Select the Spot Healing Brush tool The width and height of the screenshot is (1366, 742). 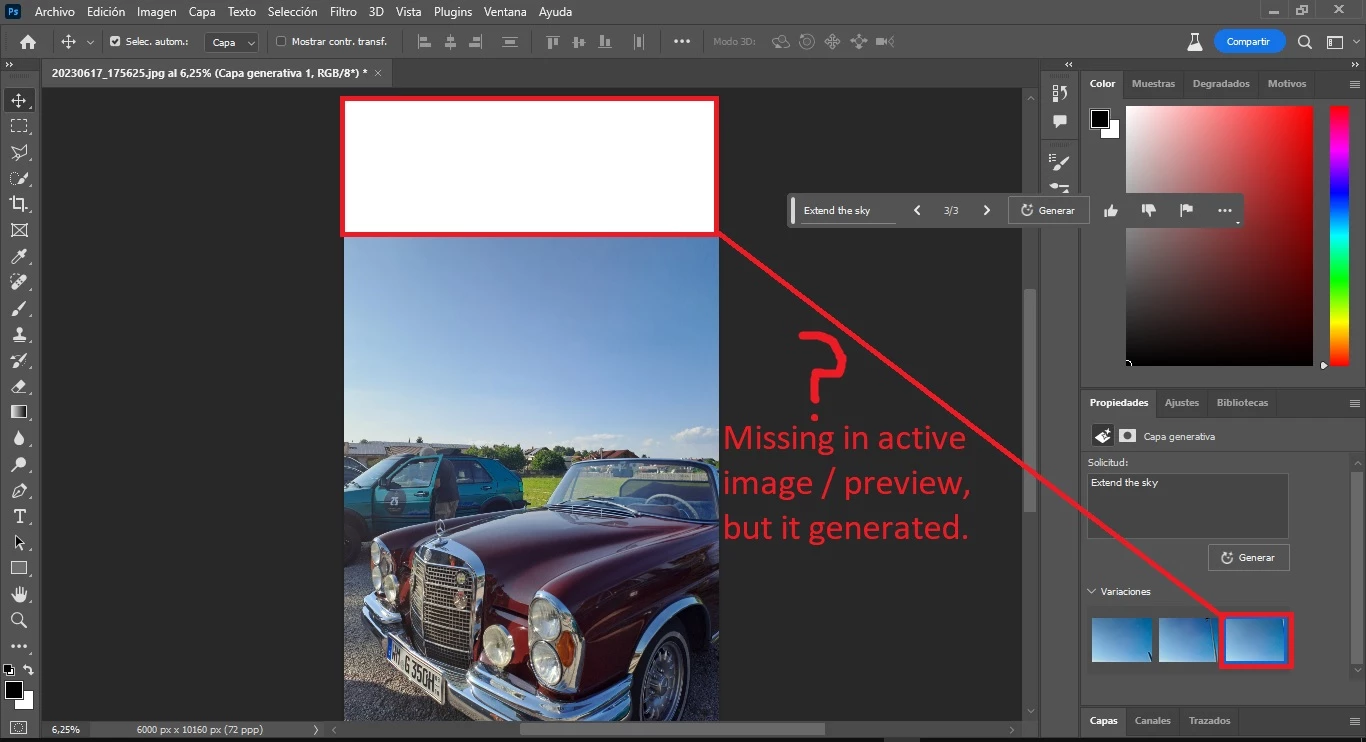[x=19, y=283]
